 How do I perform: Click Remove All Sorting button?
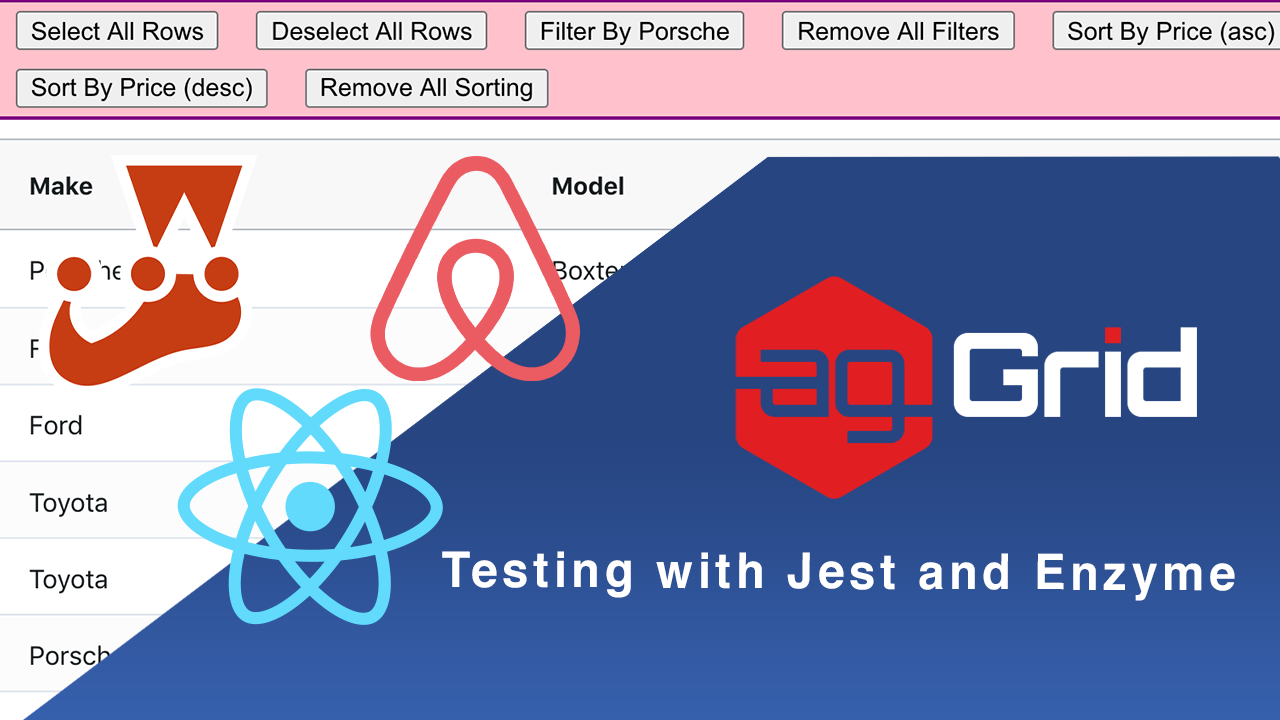point(426,88)
